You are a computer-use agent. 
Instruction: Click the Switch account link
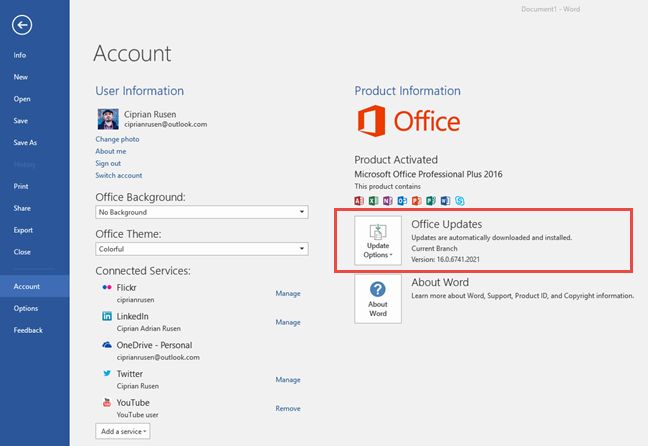[x=119, y=175]
